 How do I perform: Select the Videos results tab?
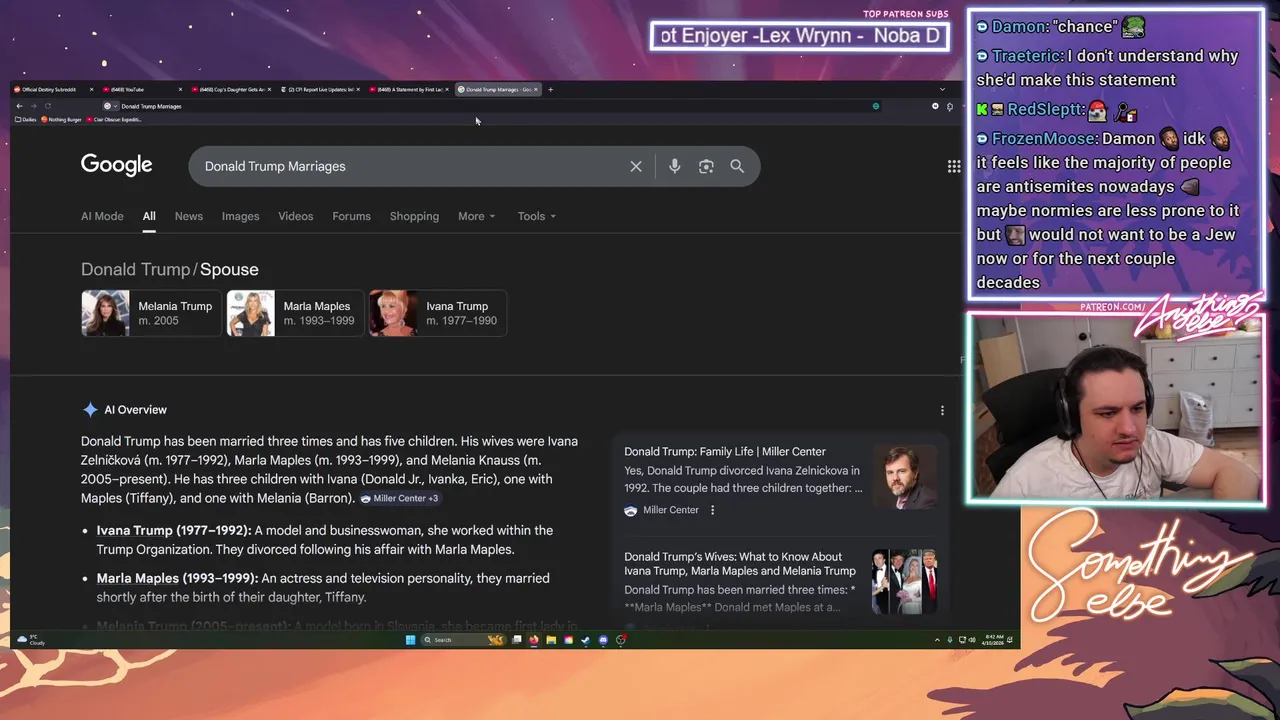(295, 216)
